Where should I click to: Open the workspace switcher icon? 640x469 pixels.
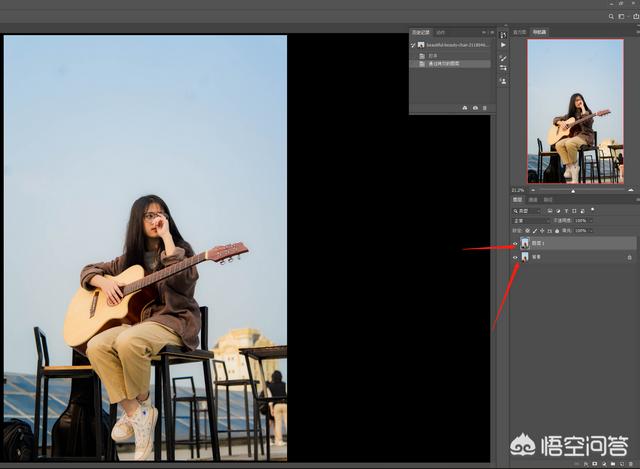coord(622,17)
